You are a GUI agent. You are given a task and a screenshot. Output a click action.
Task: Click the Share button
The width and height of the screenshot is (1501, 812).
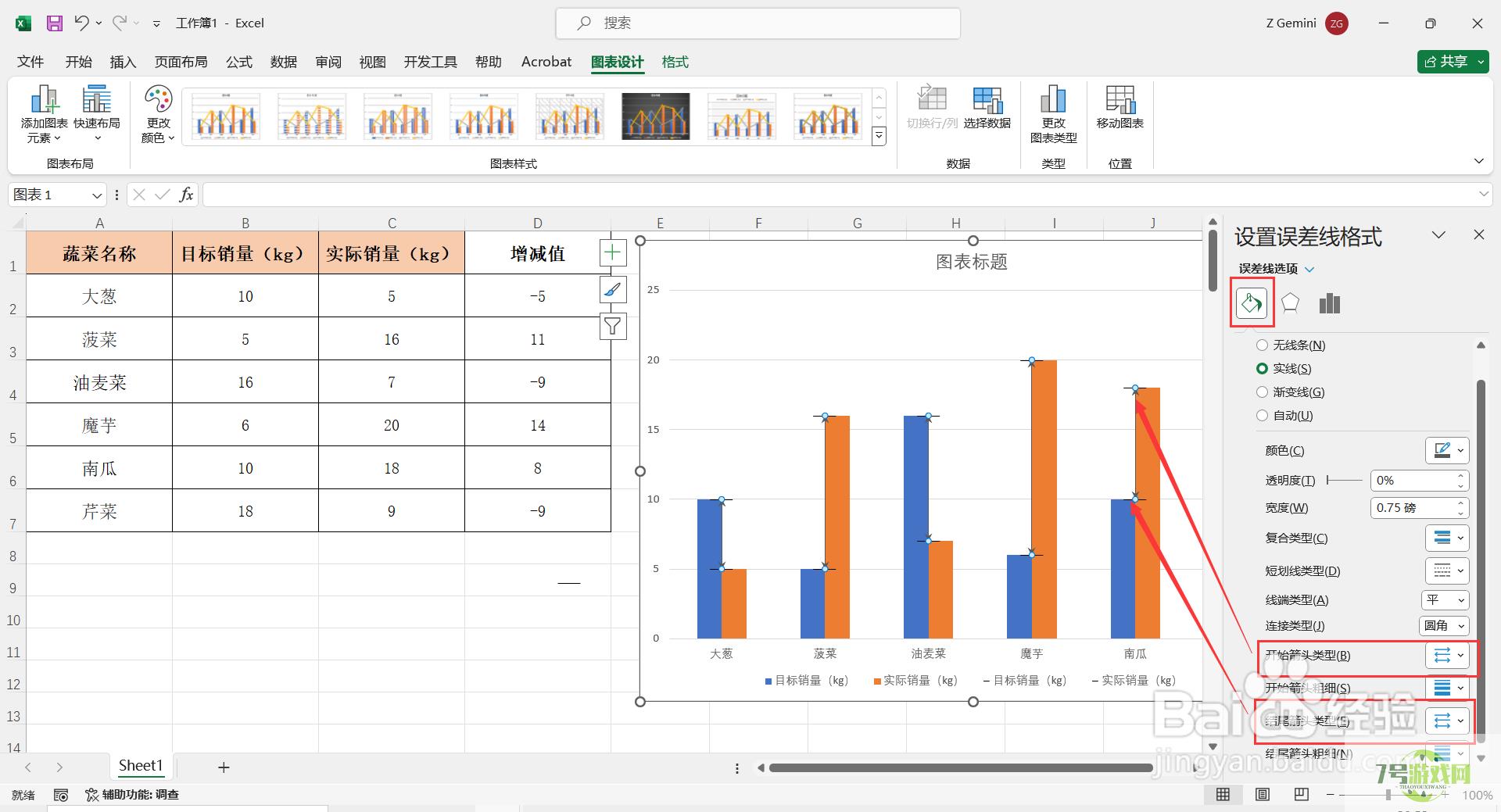(1453, 61)
